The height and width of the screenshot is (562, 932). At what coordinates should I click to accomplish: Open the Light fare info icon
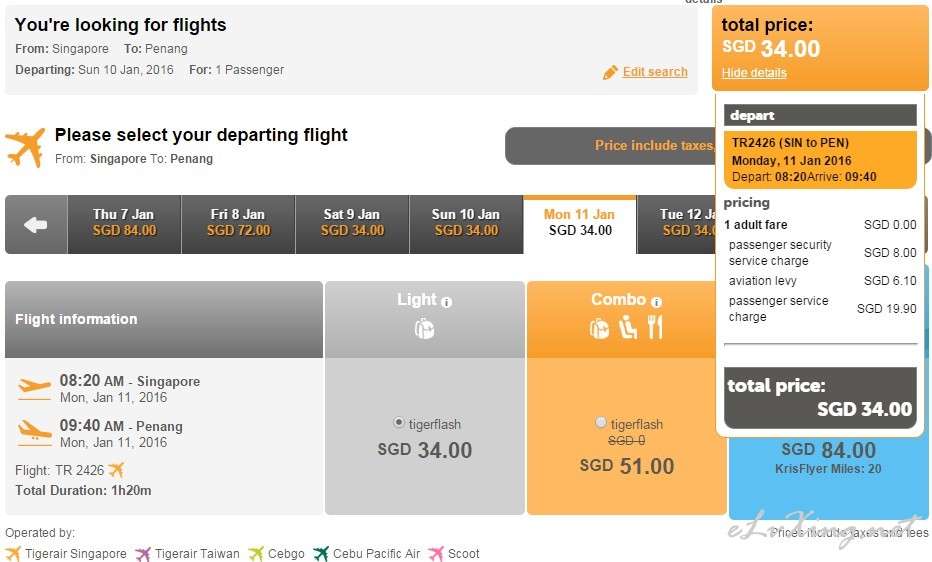tap(446, 302)
